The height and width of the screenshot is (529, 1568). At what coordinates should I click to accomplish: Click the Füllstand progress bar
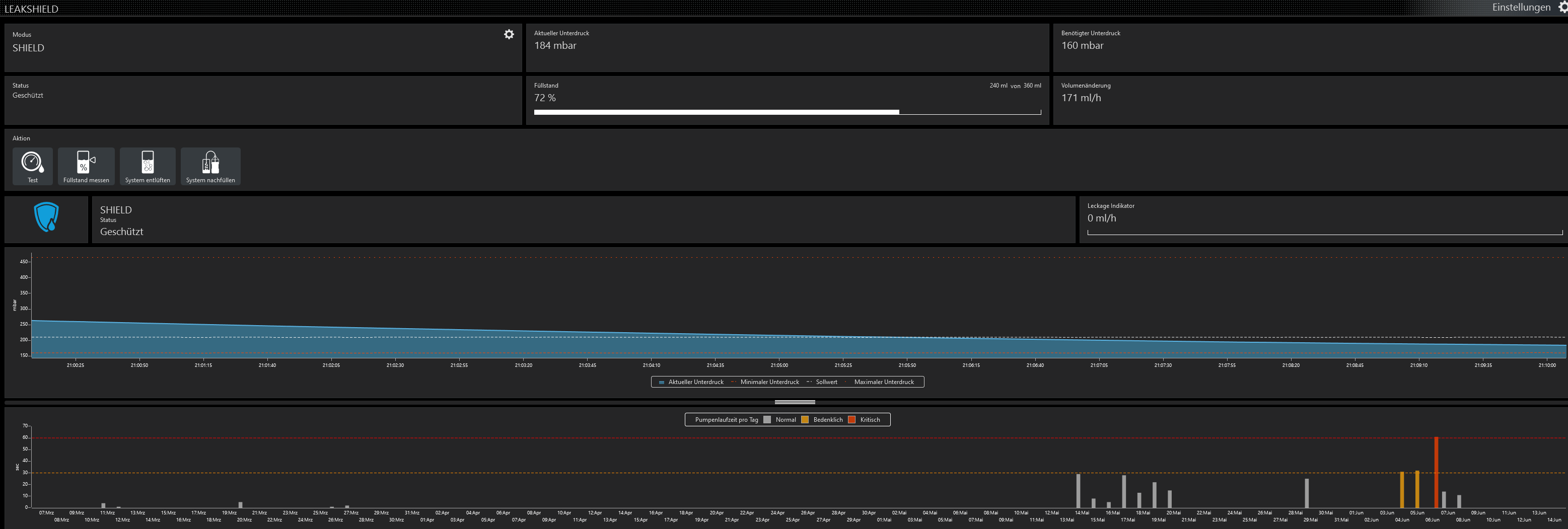tap(787, 112)
